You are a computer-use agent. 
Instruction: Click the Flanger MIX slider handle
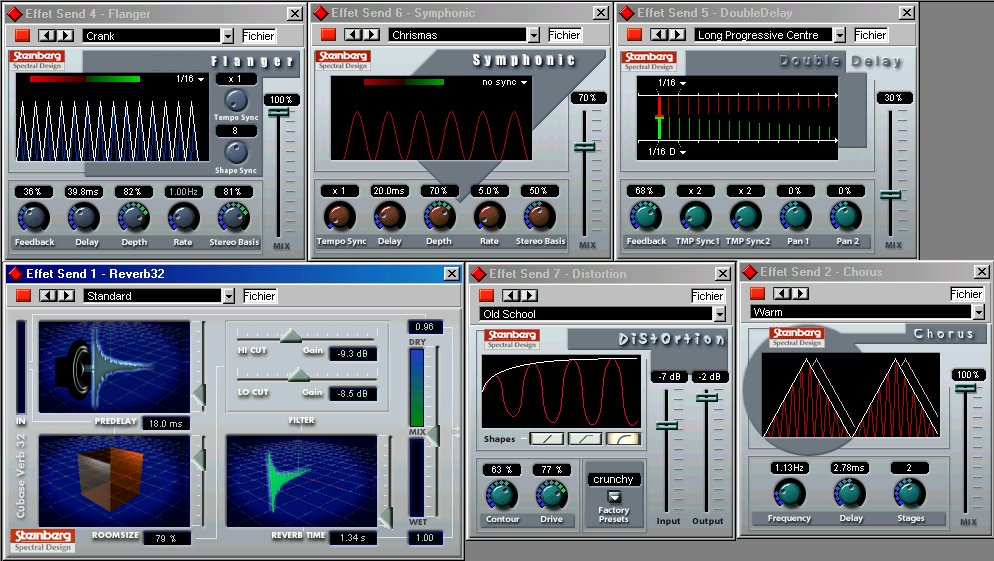pyautogui.click(x=278, y=112)
